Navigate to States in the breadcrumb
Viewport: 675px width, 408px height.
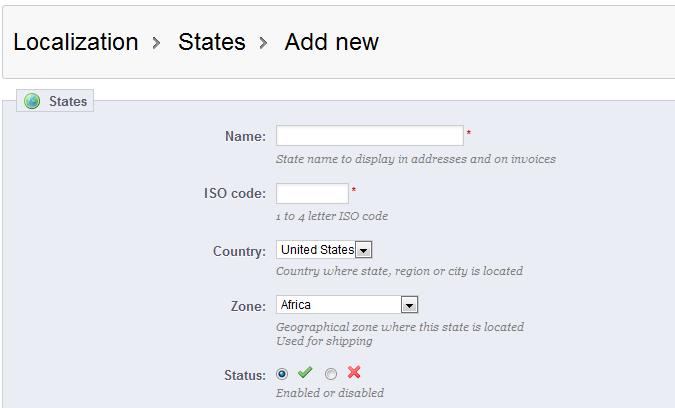(x=212, y=42)
